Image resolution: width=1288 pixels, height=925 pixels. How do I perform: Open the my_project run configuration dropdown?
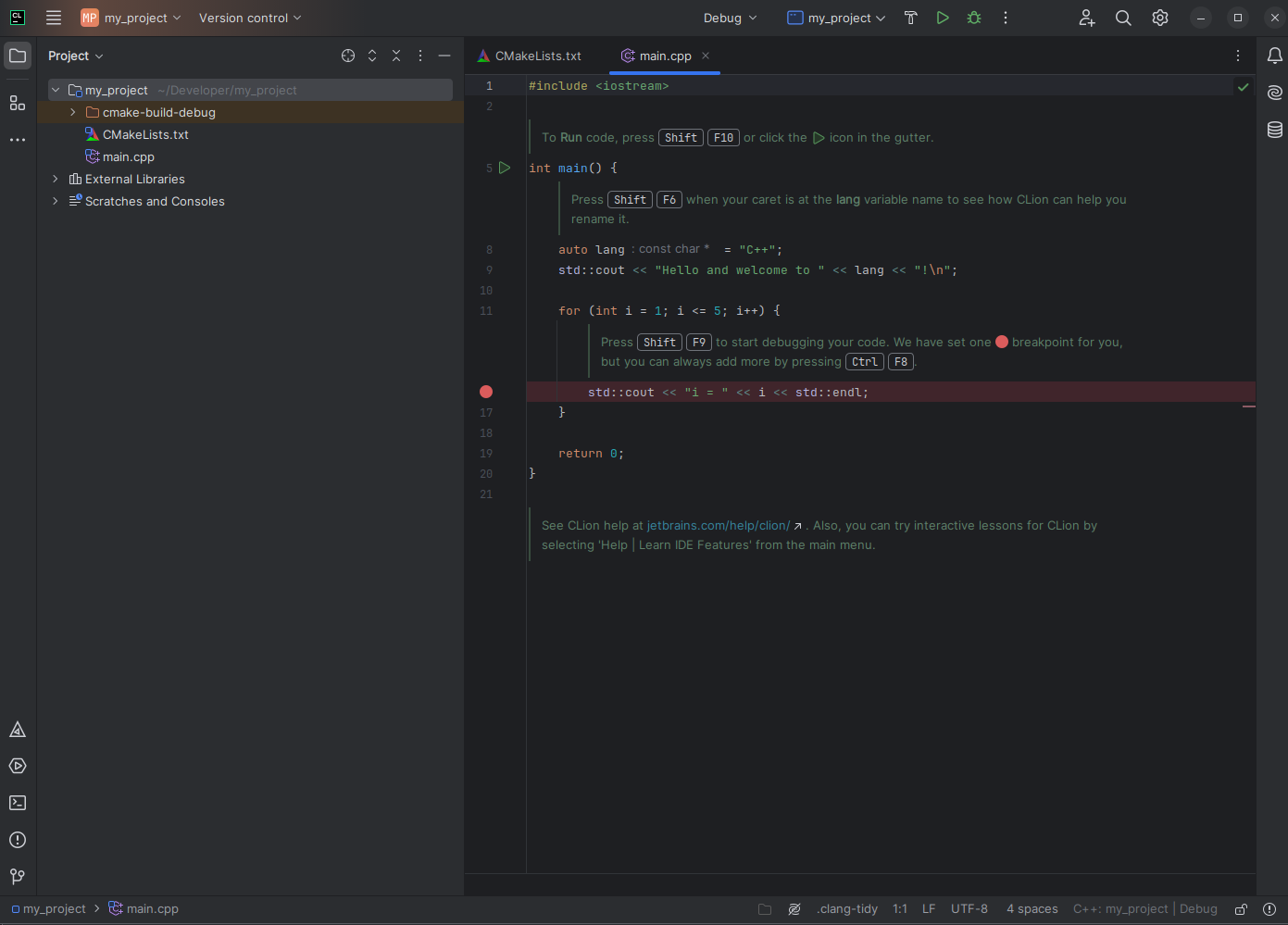[836, 18]
